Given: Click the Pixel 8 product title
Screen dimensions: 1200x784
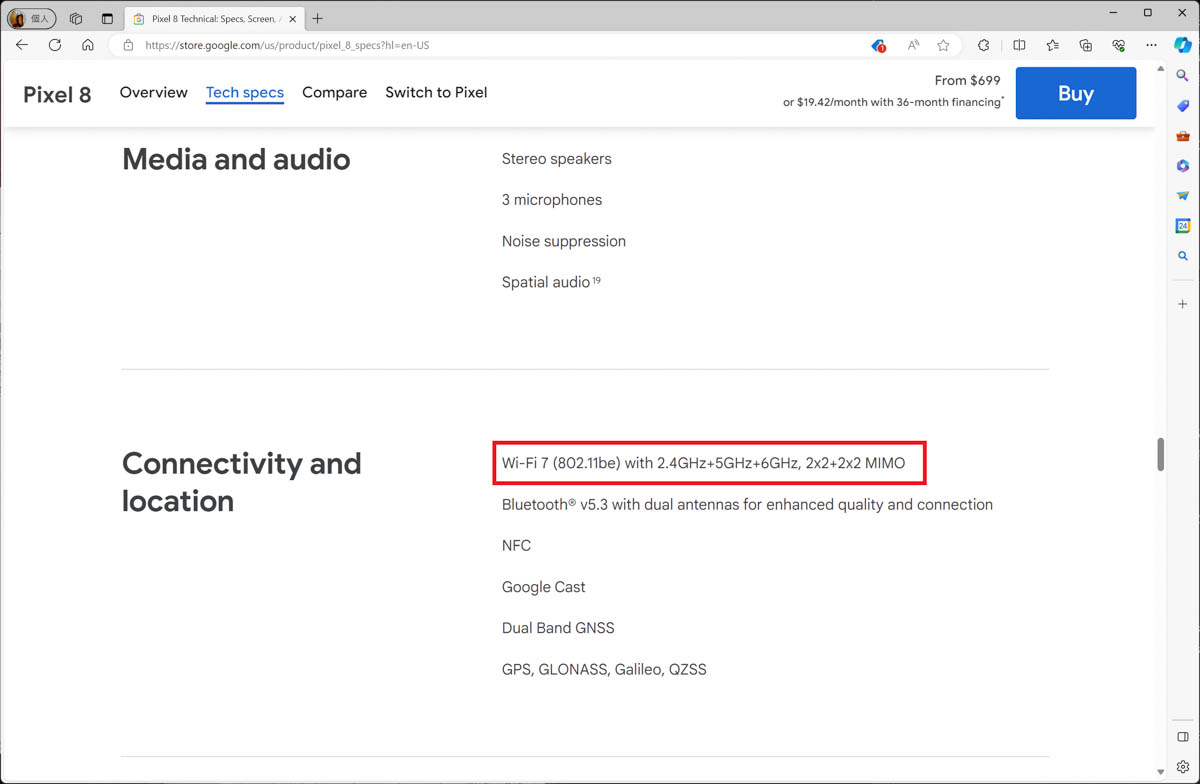Looking at the screenshot, I should [57, 94].
